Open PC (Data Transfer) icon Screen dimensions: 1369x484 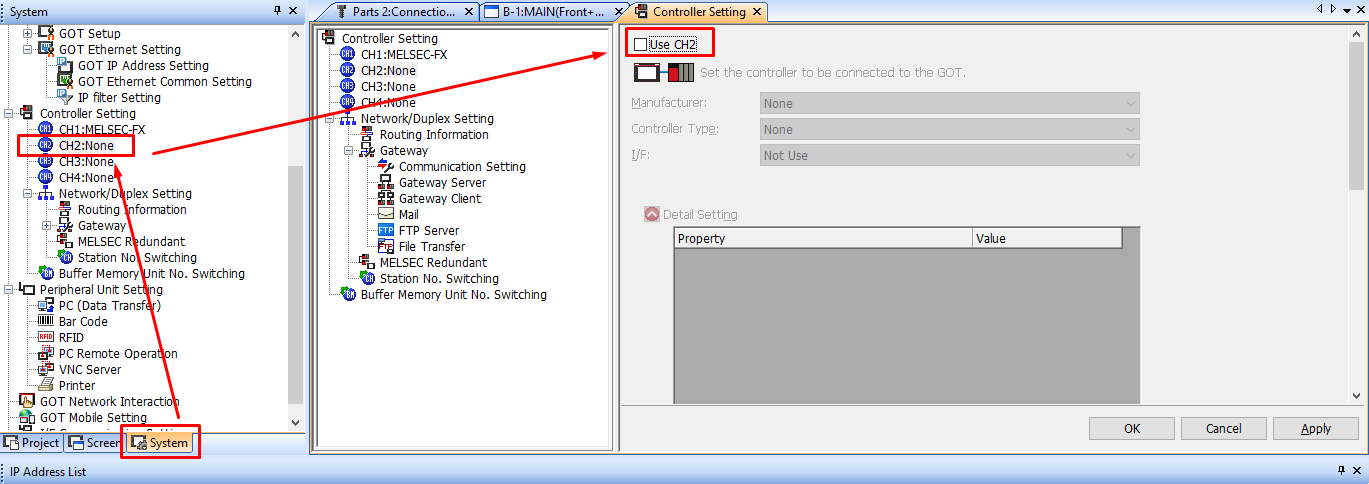46,306
